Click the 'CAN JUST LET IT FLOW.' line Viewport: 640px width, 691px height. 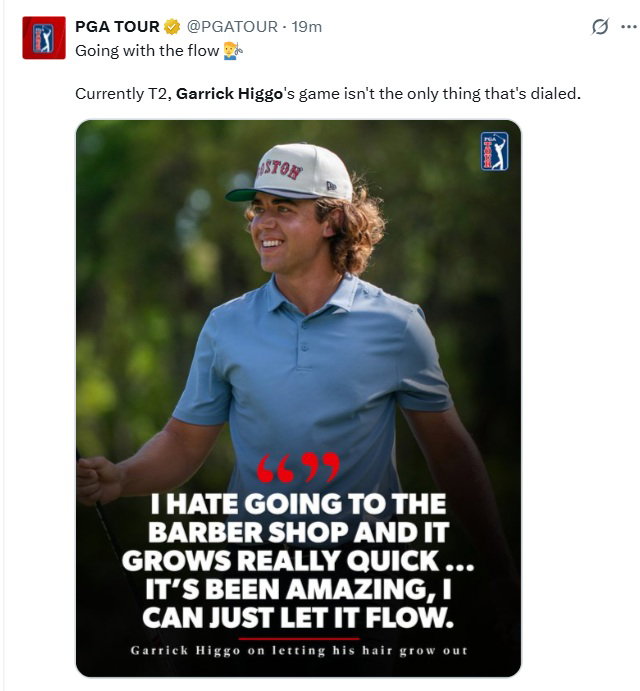(298, 616)
